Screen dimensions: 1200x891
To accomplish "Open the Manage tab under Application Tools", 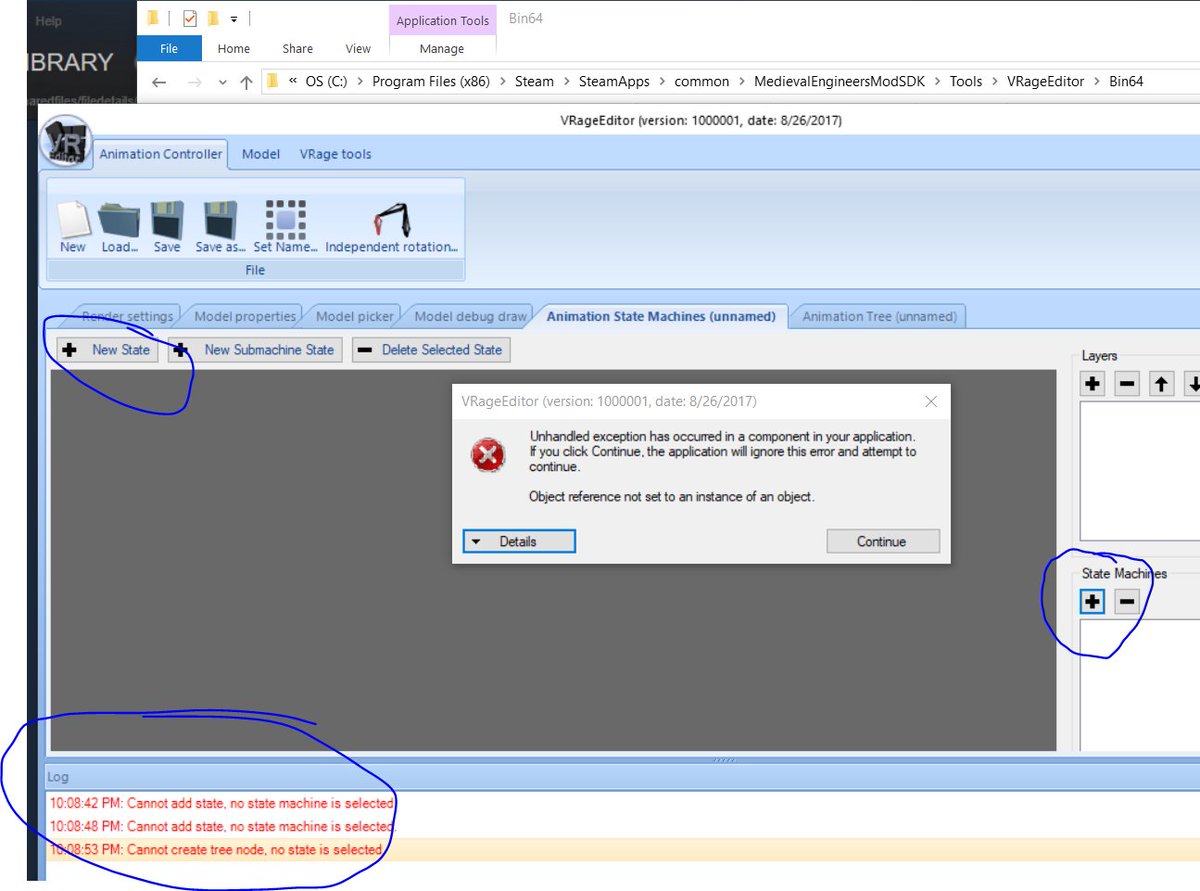I will coord(442,48).
